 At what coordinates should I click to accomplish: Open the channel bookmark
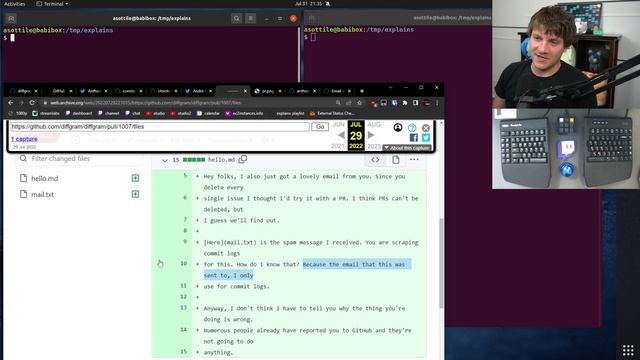coord(109,113)
